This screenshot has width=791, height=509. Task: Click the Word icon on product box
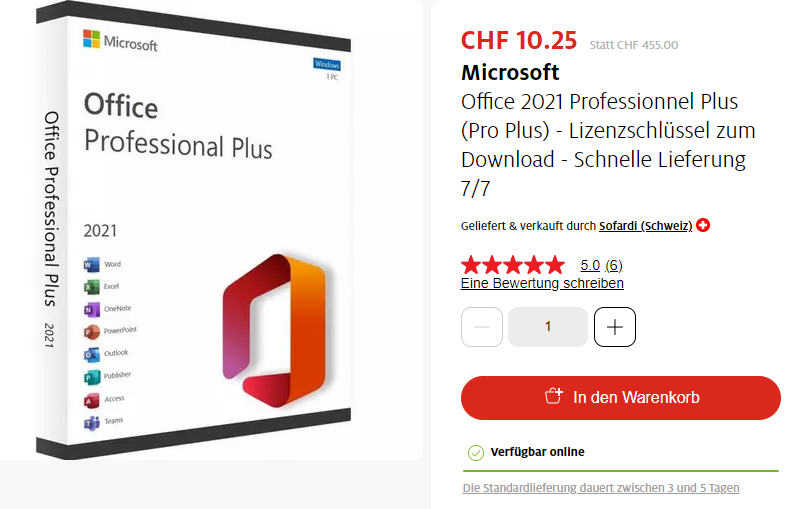pos(91,264)
